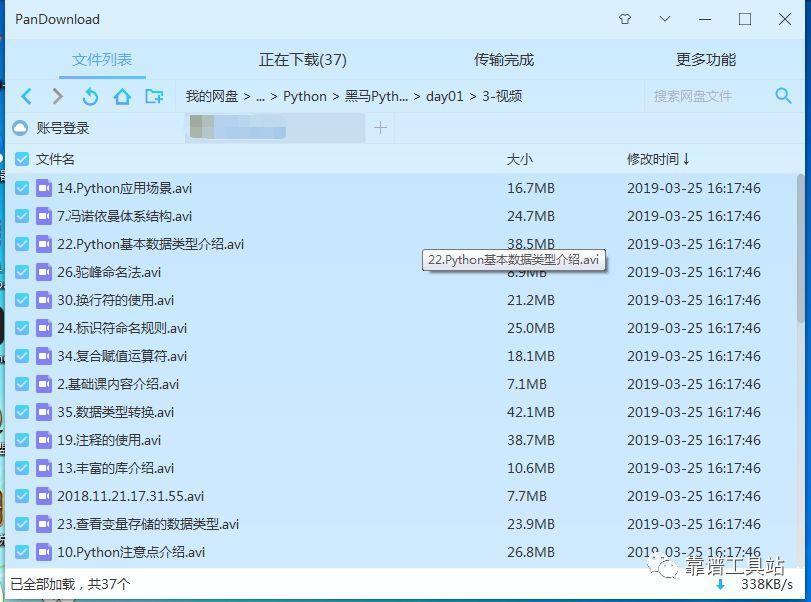Select file name 13.丰富的库介绍.avi
Image resolution: width=811 pixels, height=602 pixels.
115,468
